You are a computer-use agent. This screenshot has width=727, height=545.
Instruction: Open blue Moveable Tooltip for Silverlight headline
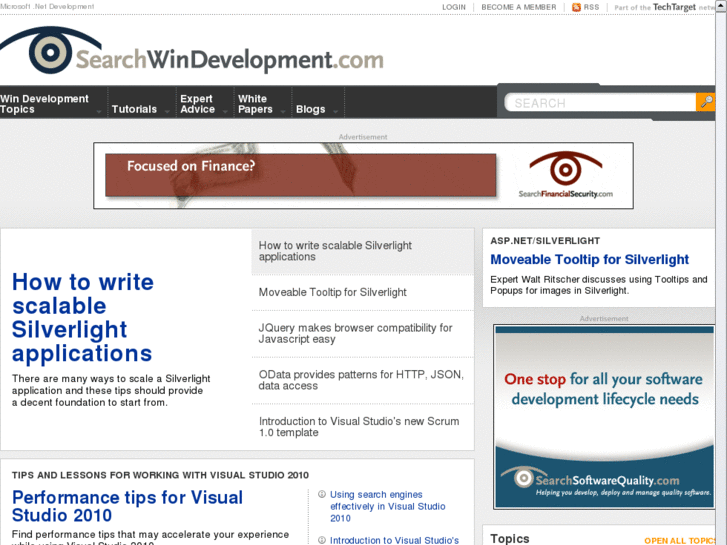click(x=589, y=259)
